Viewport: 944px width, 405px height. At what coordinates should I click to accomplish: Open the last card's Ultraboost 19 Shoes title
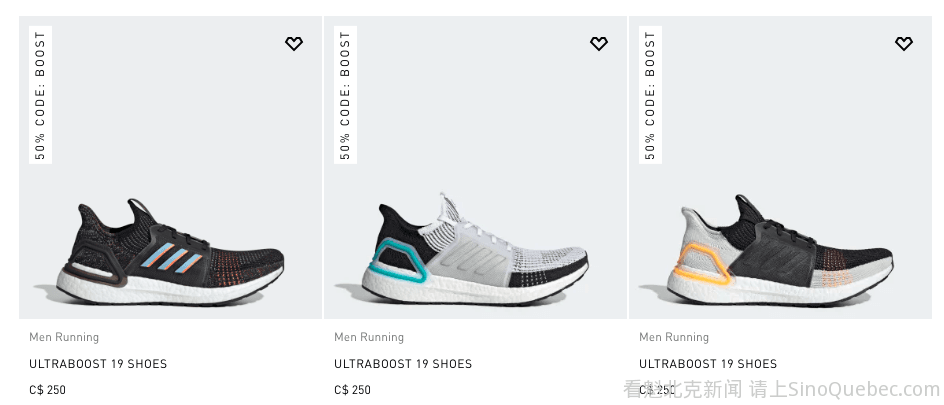tap(708, 364)
